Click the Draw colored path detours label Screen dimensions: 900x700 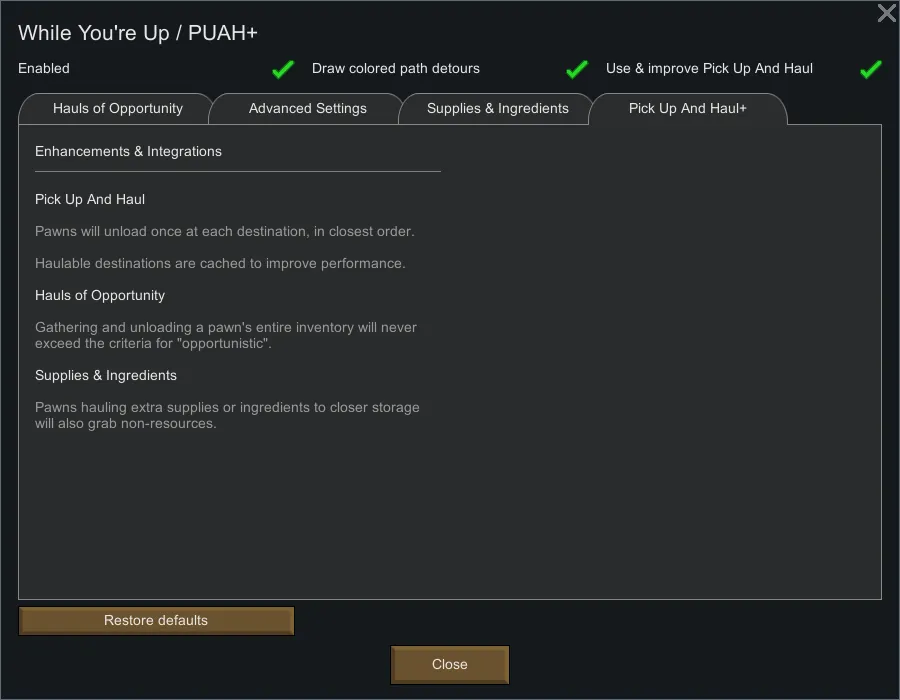(x=396, y=69)
